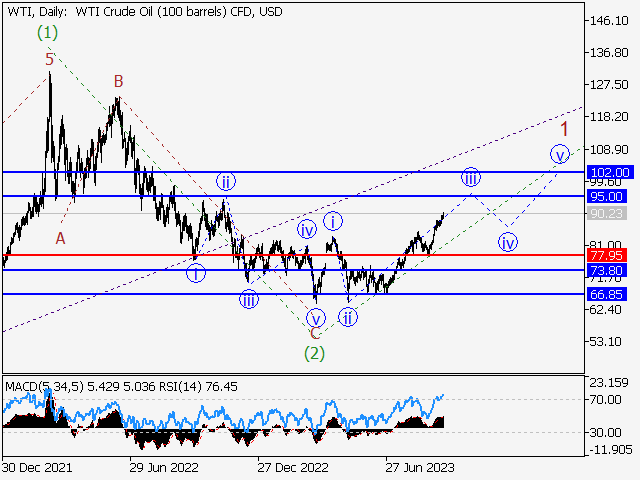Click the '-11.905' indicator scale value
640x480 pixels.
click(x=611, y=450)
